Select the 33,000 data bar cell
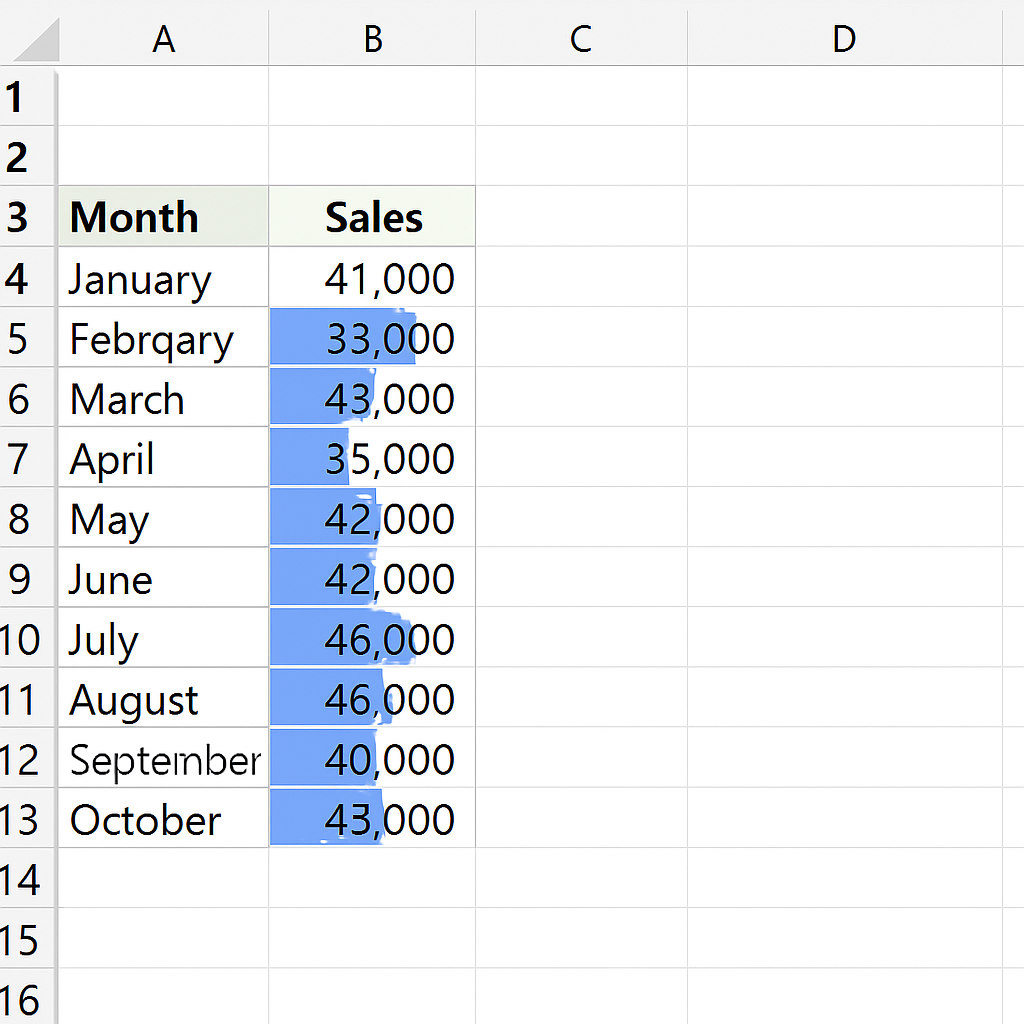1024x1024 pixels. pos(372,337)
